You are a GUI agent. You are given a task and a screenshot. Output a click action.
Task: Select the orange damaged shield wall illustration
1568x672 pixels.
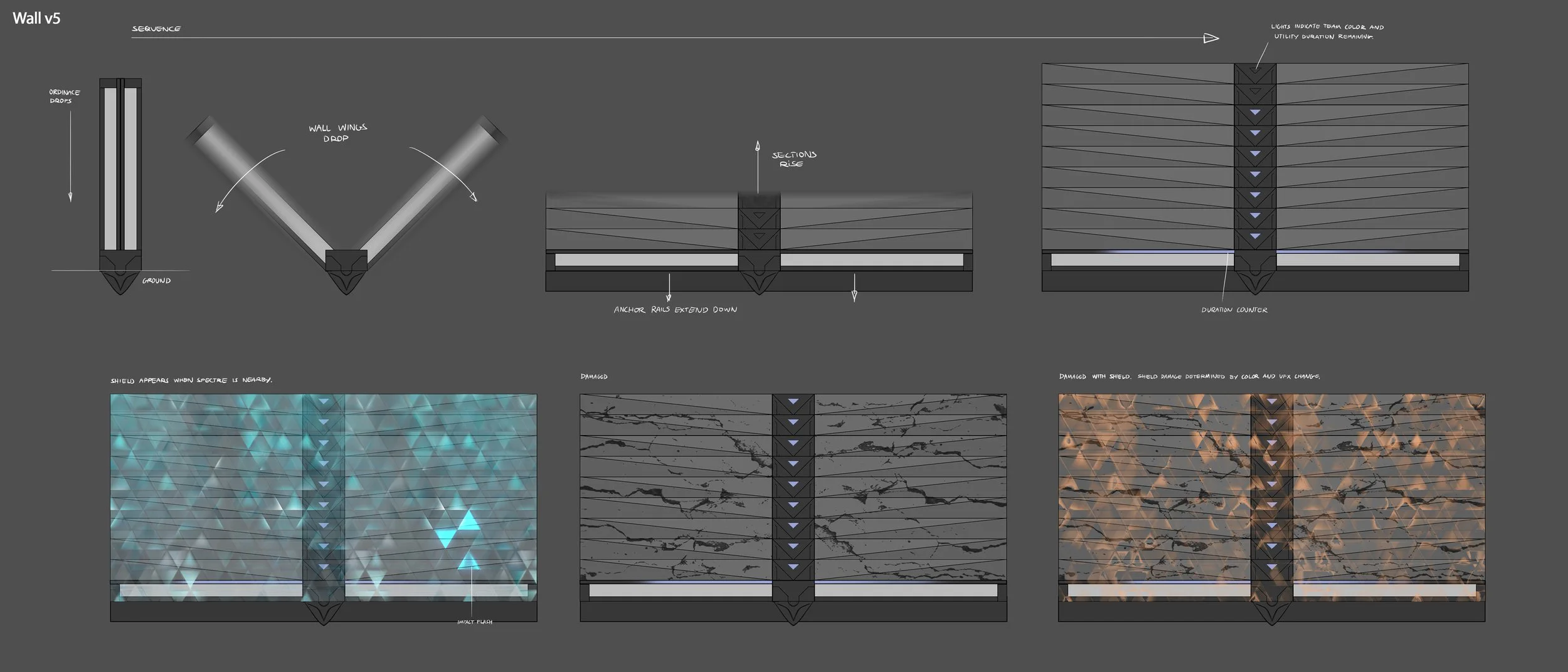[1272, 509]
